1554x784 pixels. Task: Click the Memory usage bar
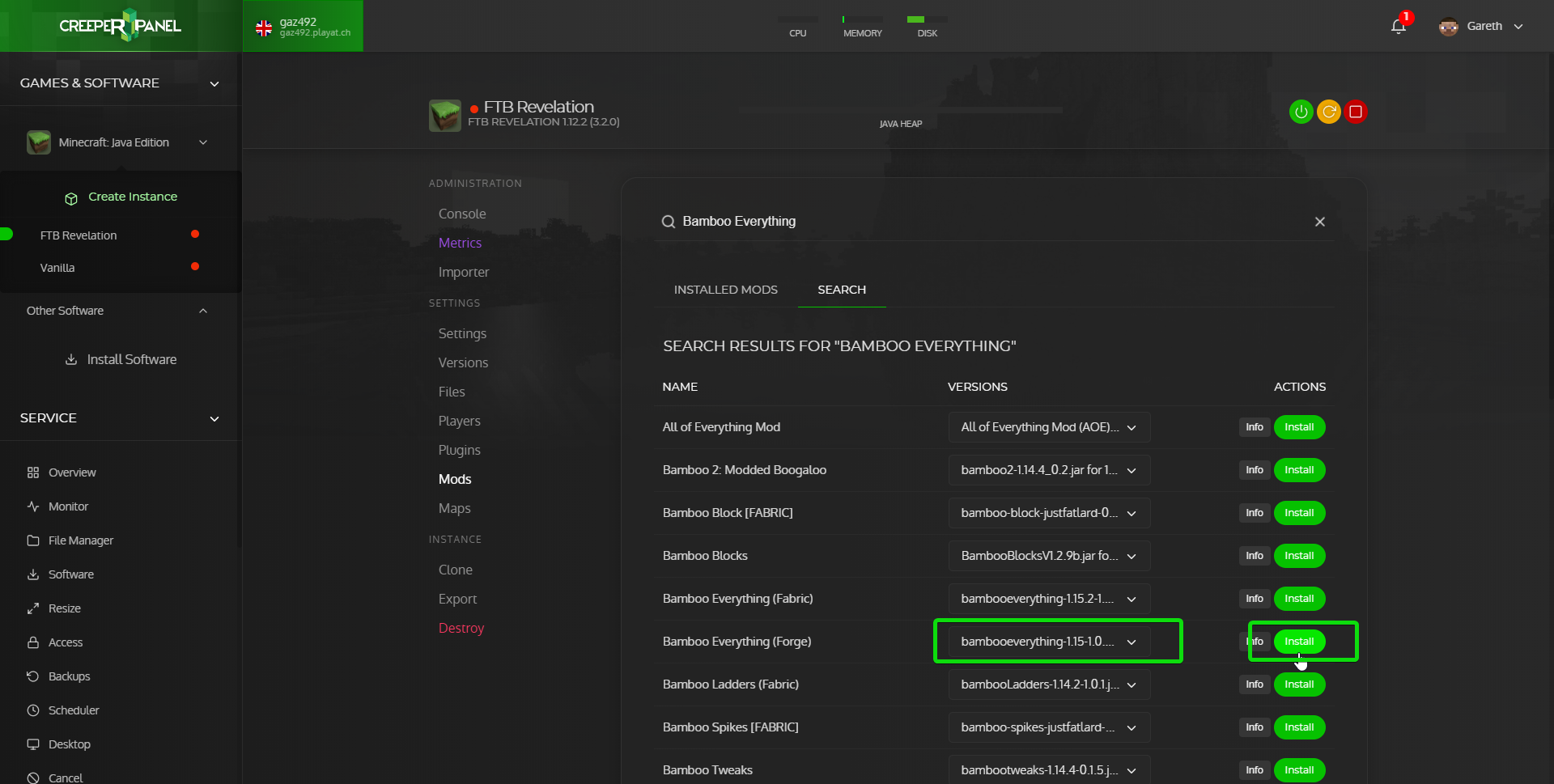point(863,19)
